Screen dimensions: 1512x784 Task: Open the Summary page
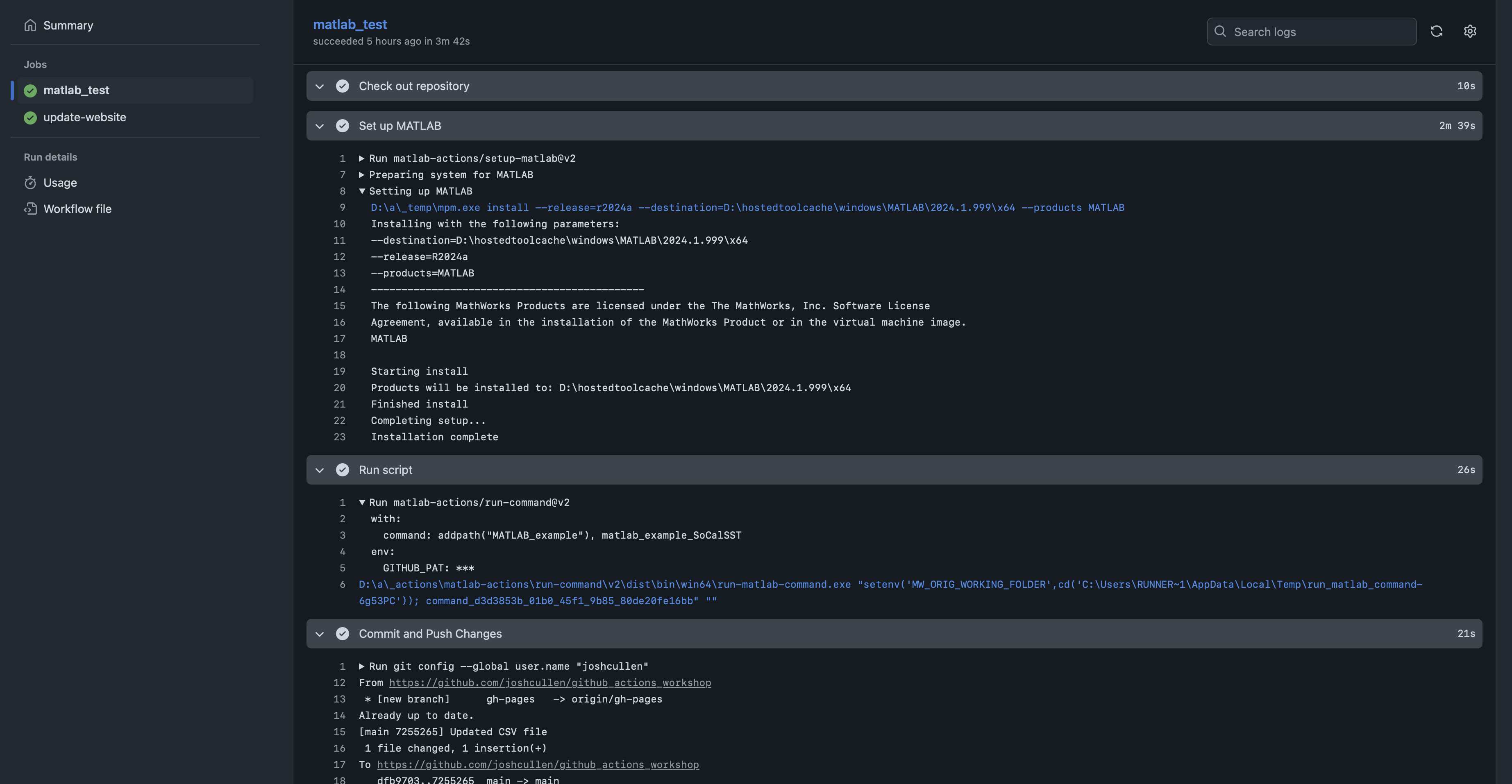click(68, 25)
